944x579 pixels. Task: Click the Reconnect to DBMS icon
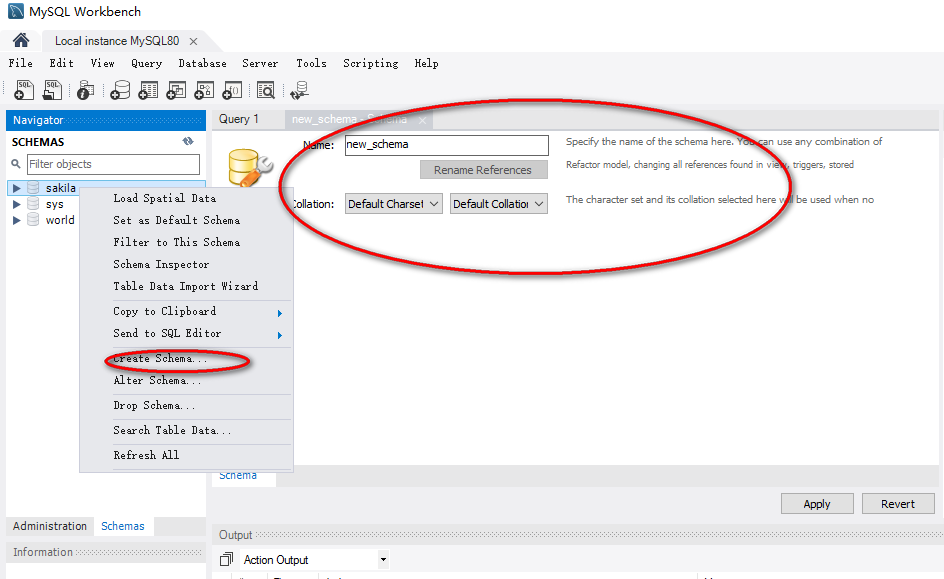pos(299,90)
